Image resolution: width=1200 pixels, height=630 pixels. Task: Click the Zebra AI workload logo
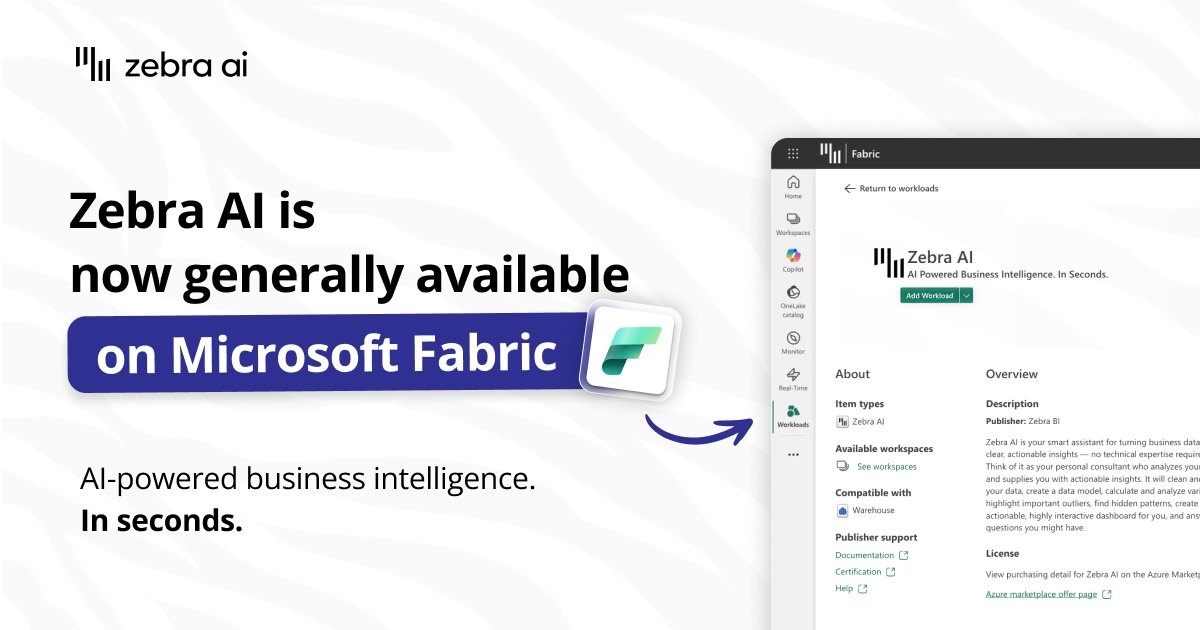click(888, 263)
